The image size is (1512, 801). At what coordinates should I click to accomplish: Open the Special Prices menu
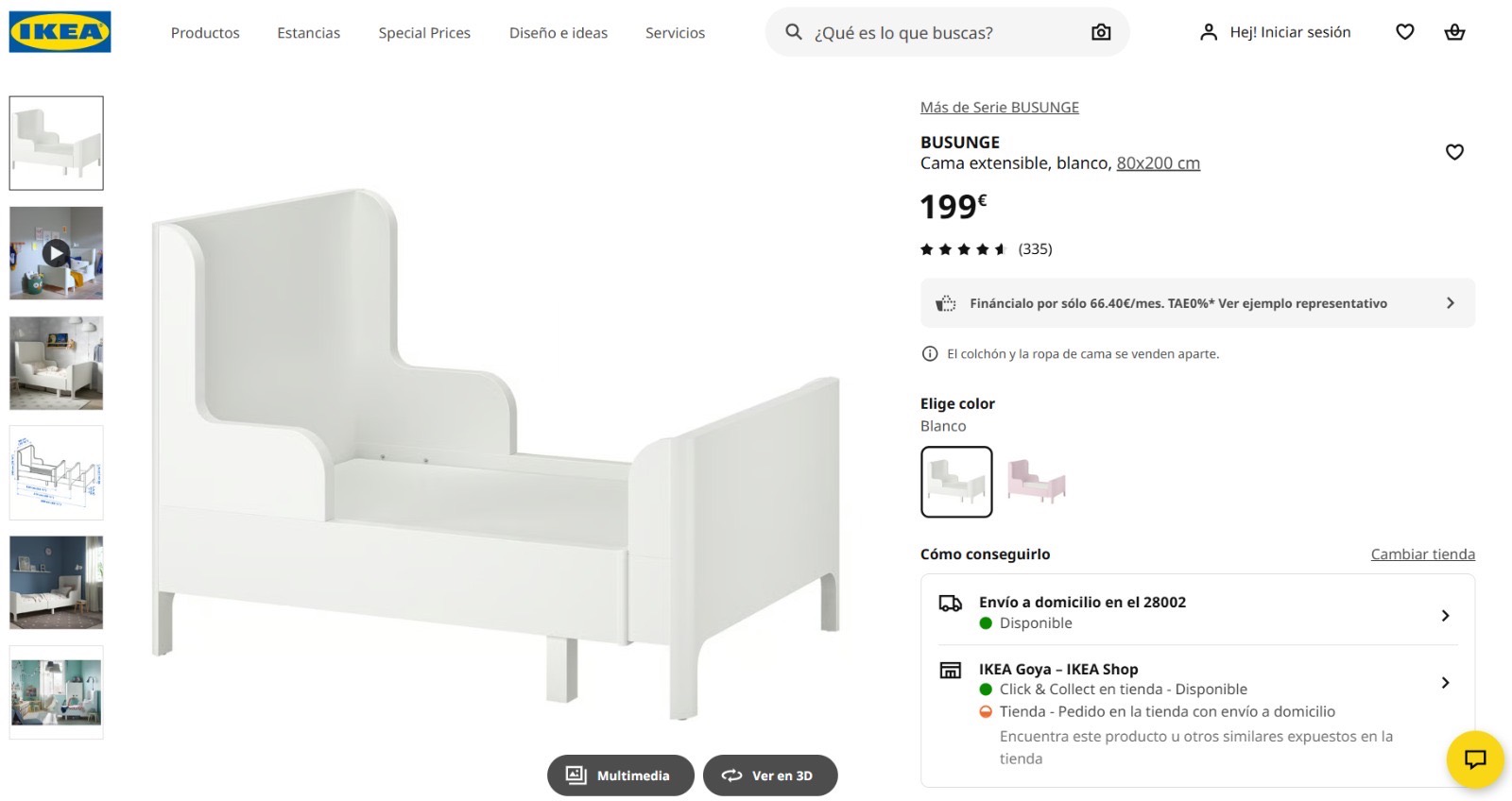(x=424, y=33)
